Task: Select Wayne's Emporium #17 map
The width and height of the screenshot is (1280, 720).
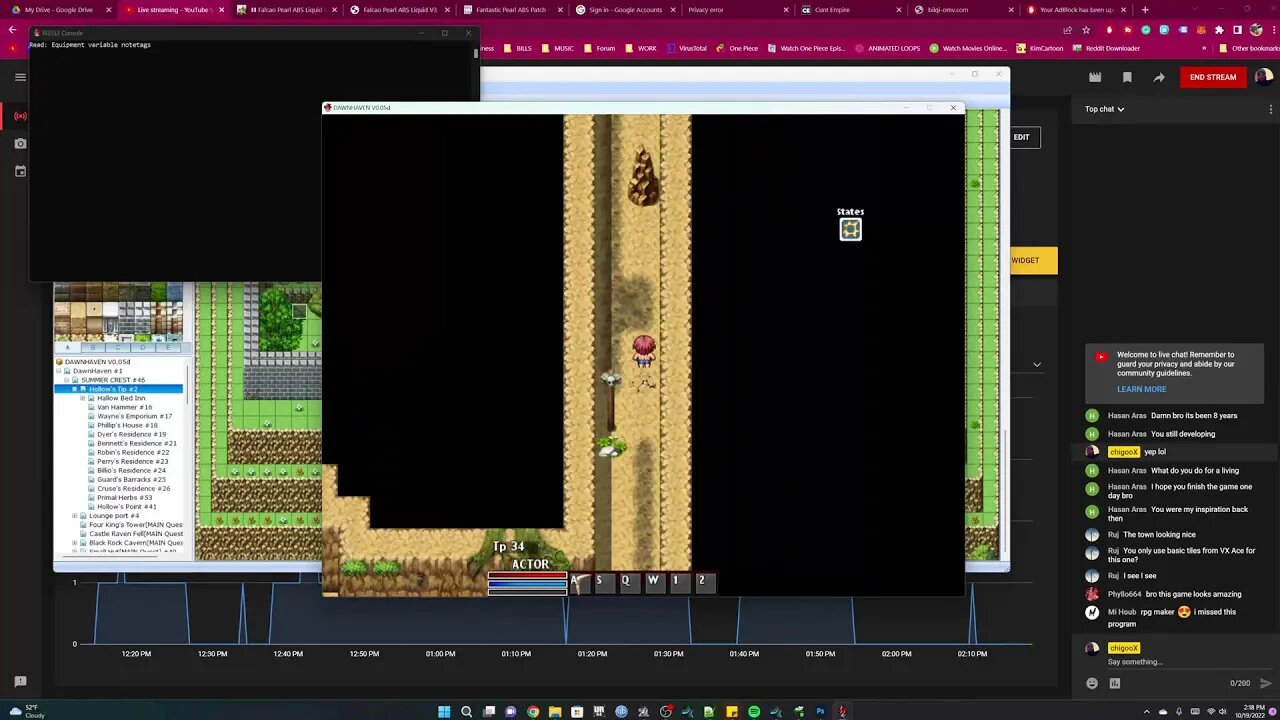Action: click(x=134, y=416)
